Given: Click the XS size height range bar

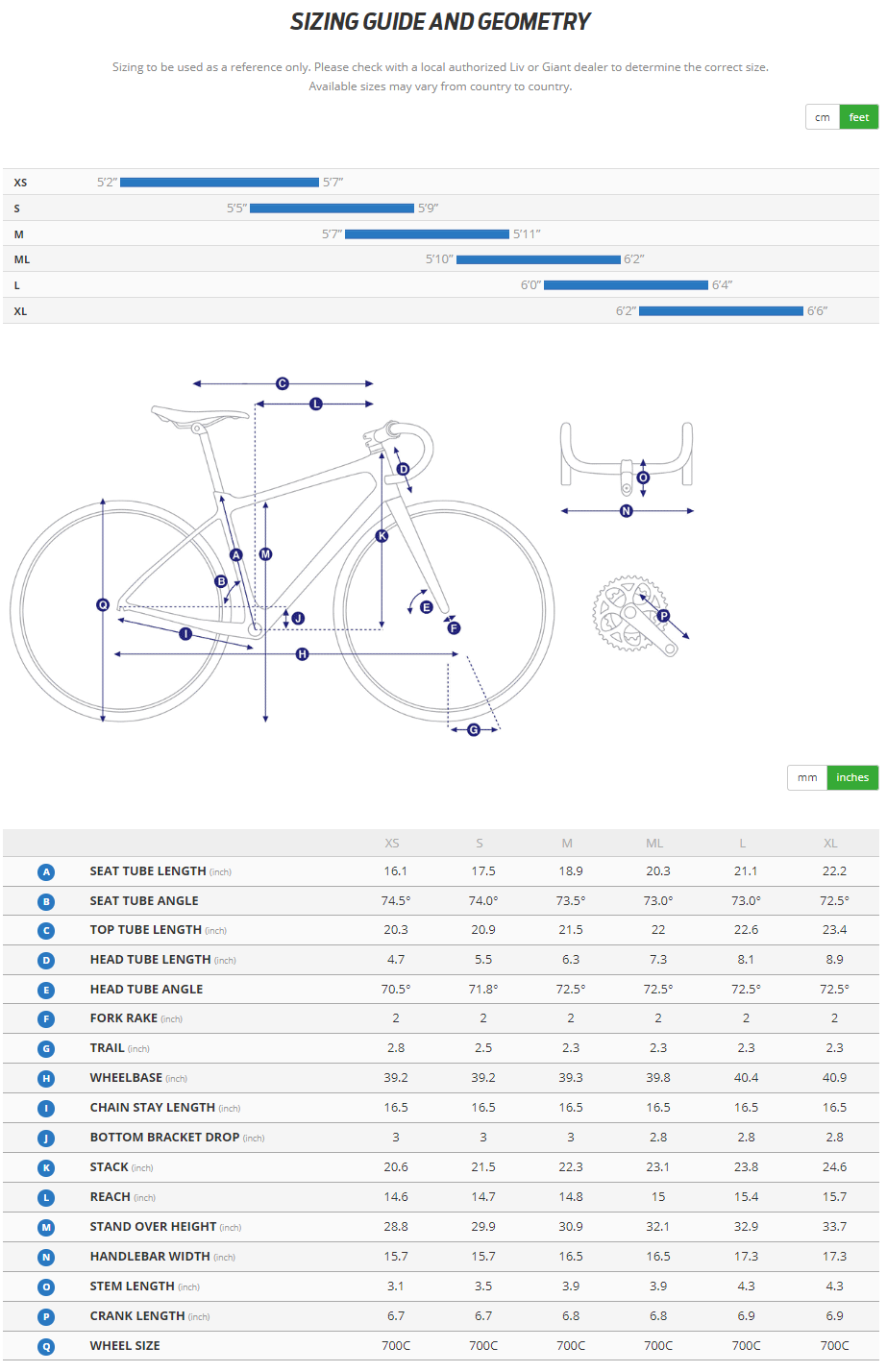Looking at the screenshot, I should click(x=219, y=183).
